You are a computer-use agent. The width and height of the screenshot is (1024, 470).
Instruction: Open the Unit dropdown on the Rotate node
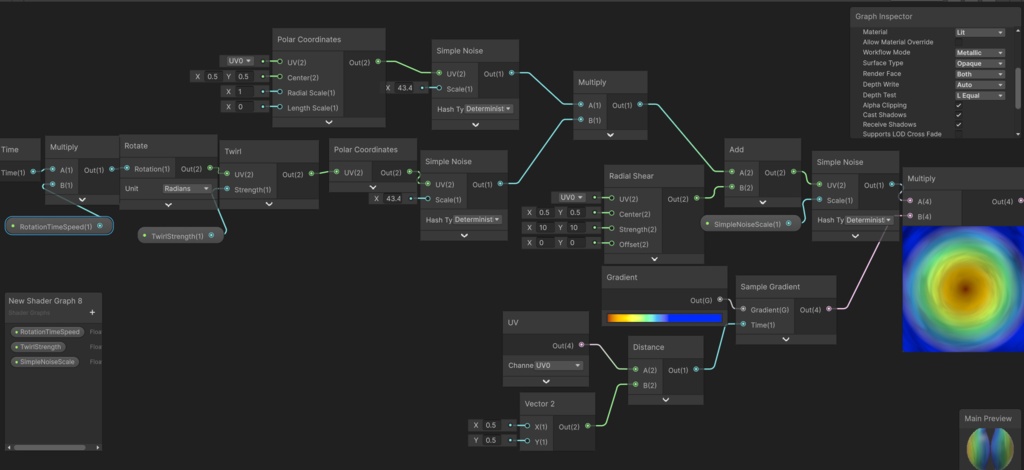pyautogui.click(x=187, y=189)
